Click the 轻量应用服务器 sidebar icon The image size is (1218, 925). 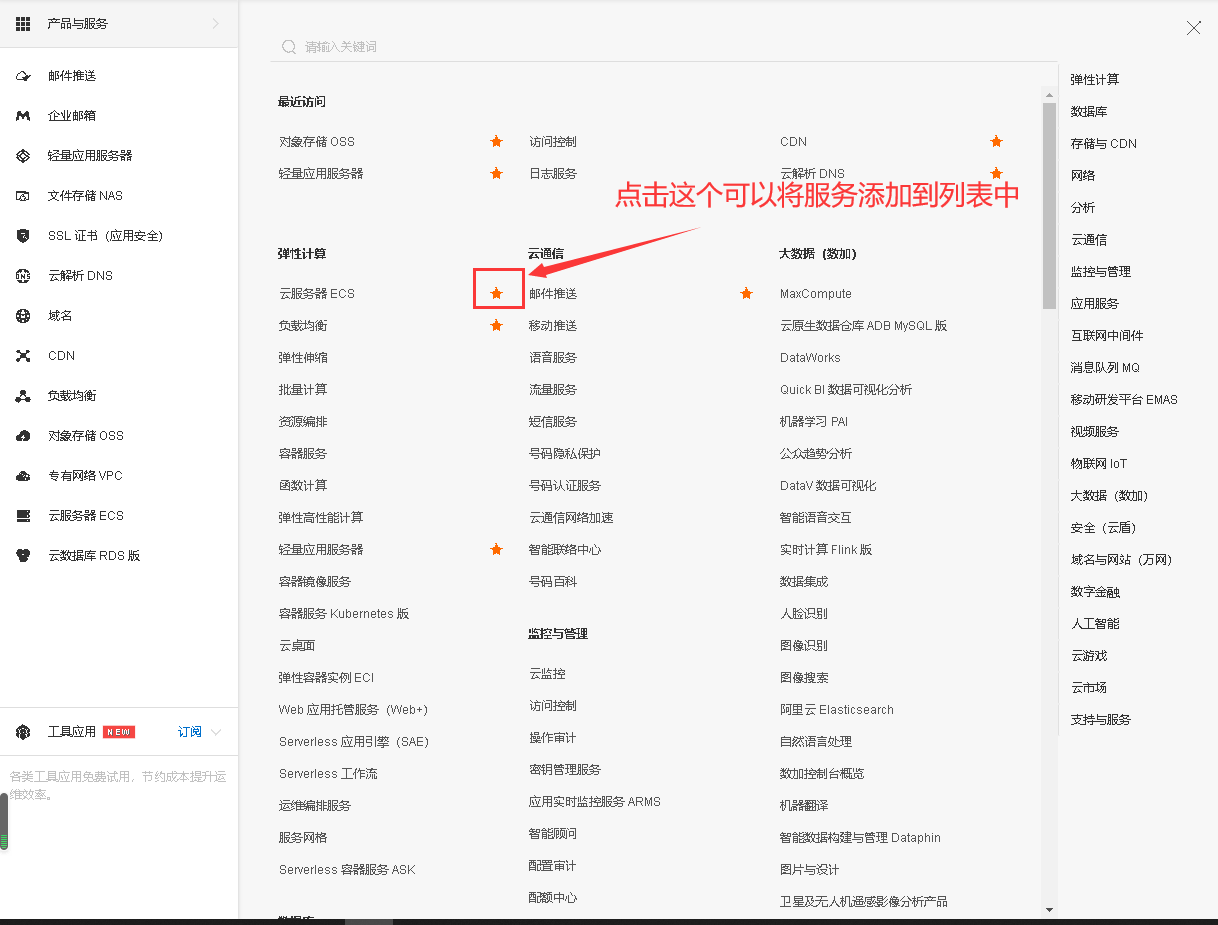click(x=23, y=156)
